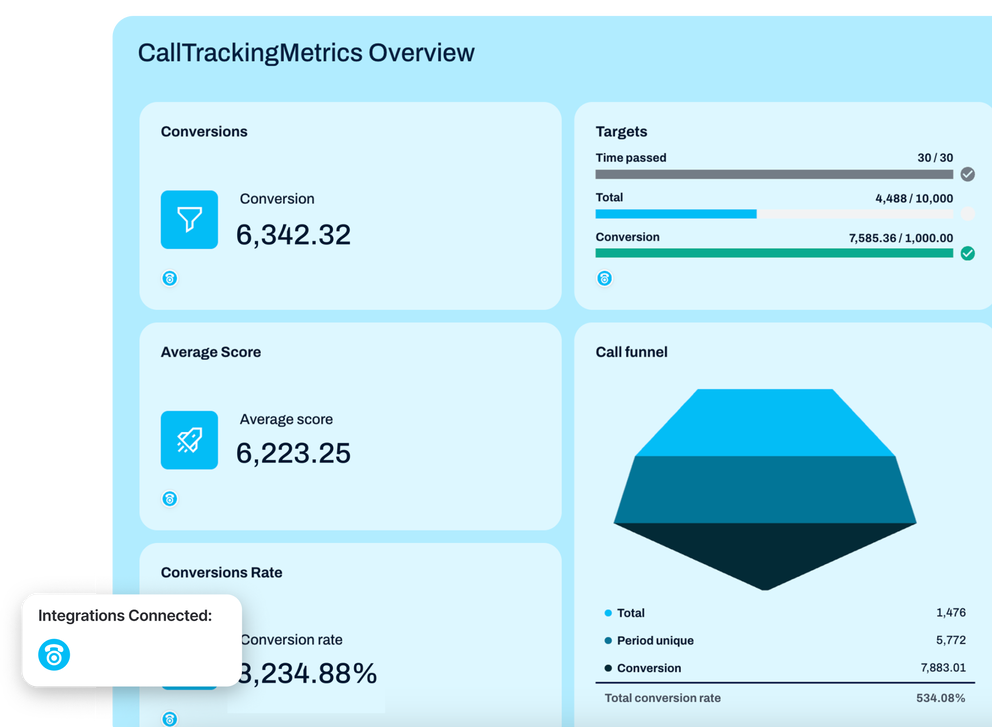Click the Conversions card heading
The width and height of the screenshot is (992, 727).
(x=204, y=132)
